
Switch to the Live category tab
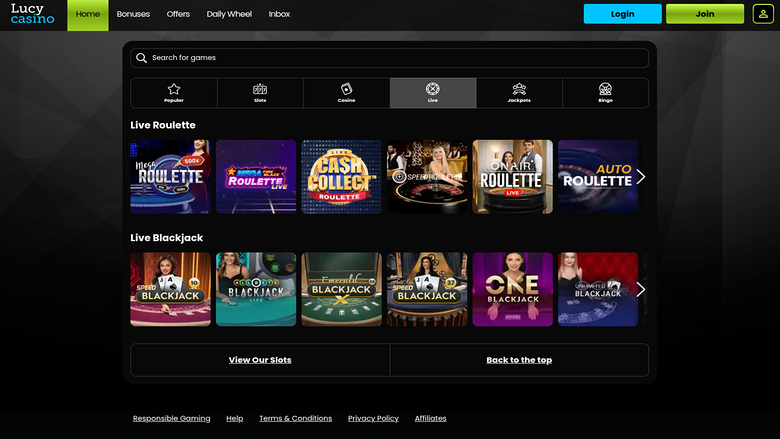coord(432,92)
